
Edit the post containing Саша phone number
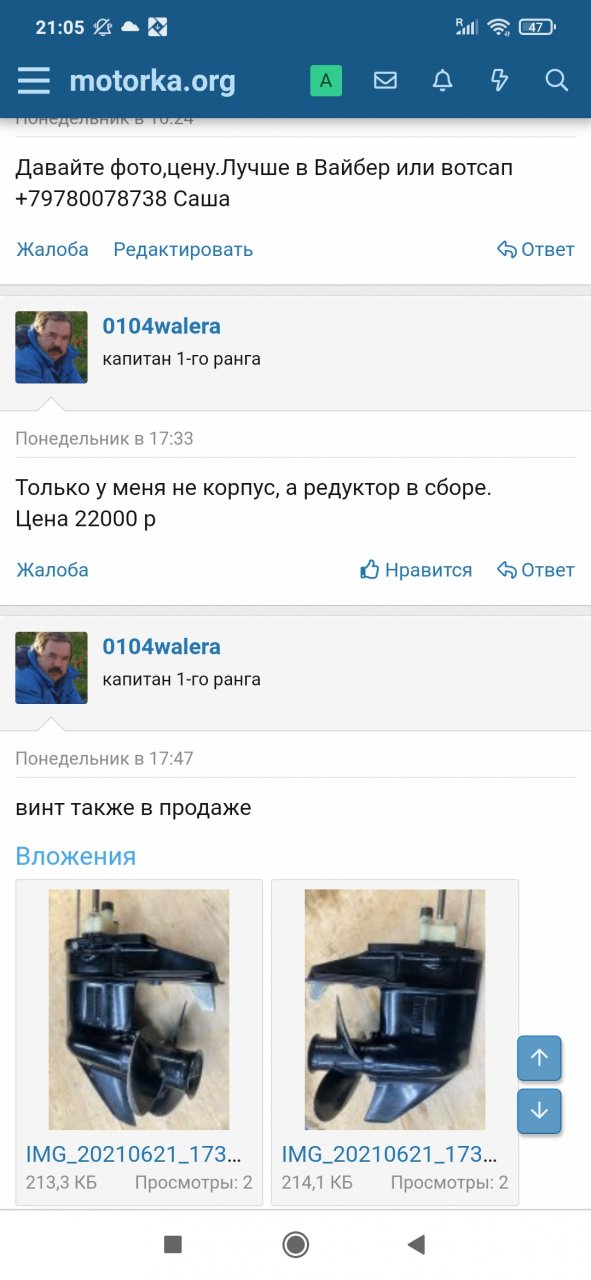pyautogui.click(x=183, y=249)
